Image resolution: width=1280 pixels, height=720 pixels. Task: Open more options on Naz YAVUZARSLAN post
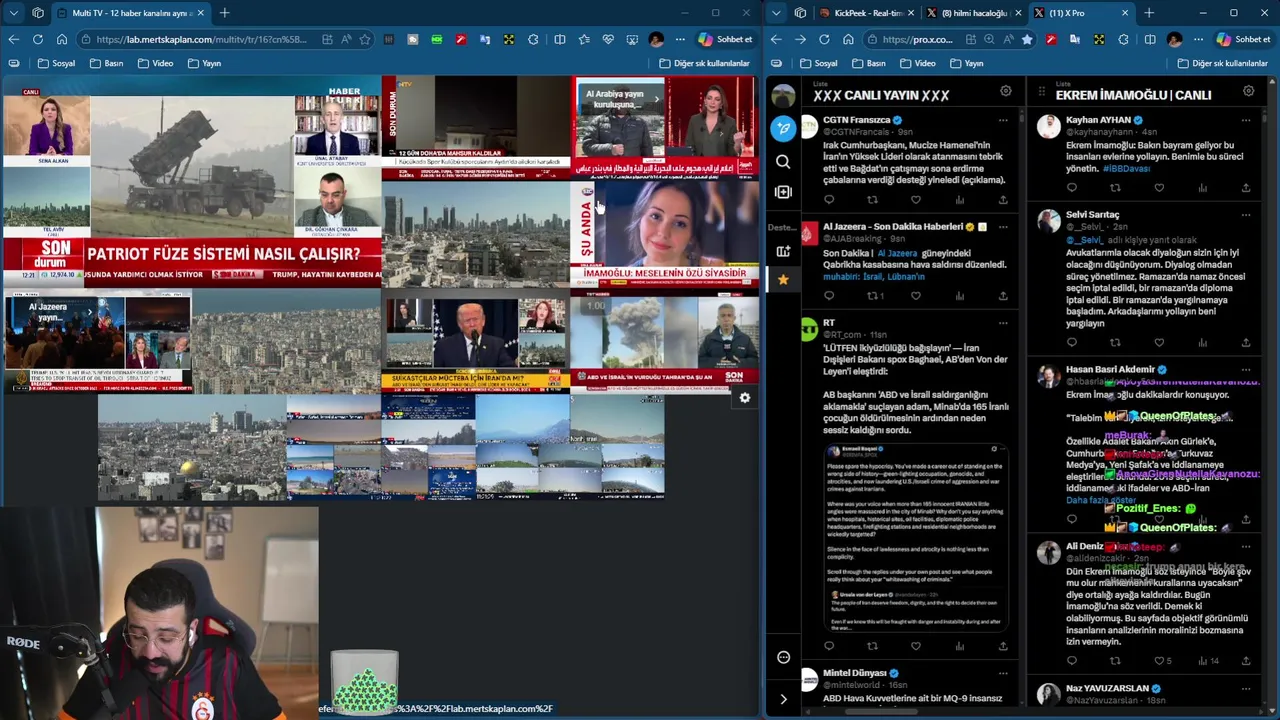tap(1246, 689)
